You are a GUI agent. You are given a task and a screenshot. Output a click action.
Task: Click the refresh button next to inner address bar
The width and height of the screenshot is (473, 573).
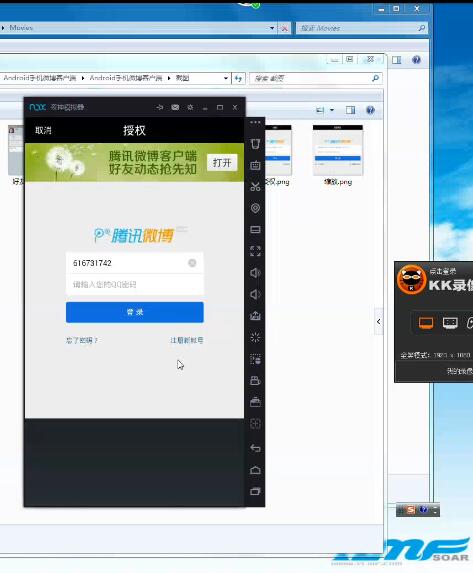[x=238, y=78]
